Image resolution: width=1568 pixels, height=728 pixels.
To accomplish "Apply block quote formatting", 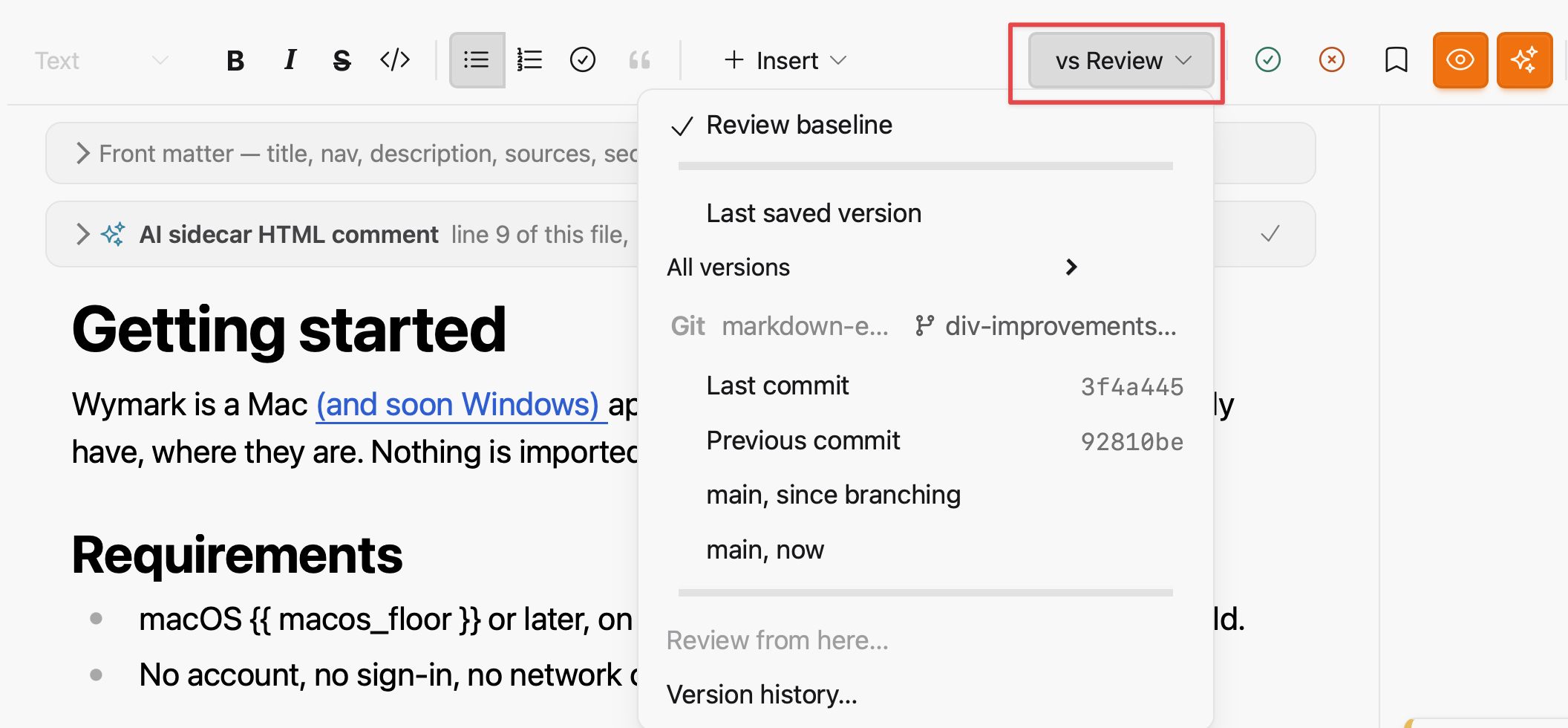I will pyautogui.click(x=639, y=59).
